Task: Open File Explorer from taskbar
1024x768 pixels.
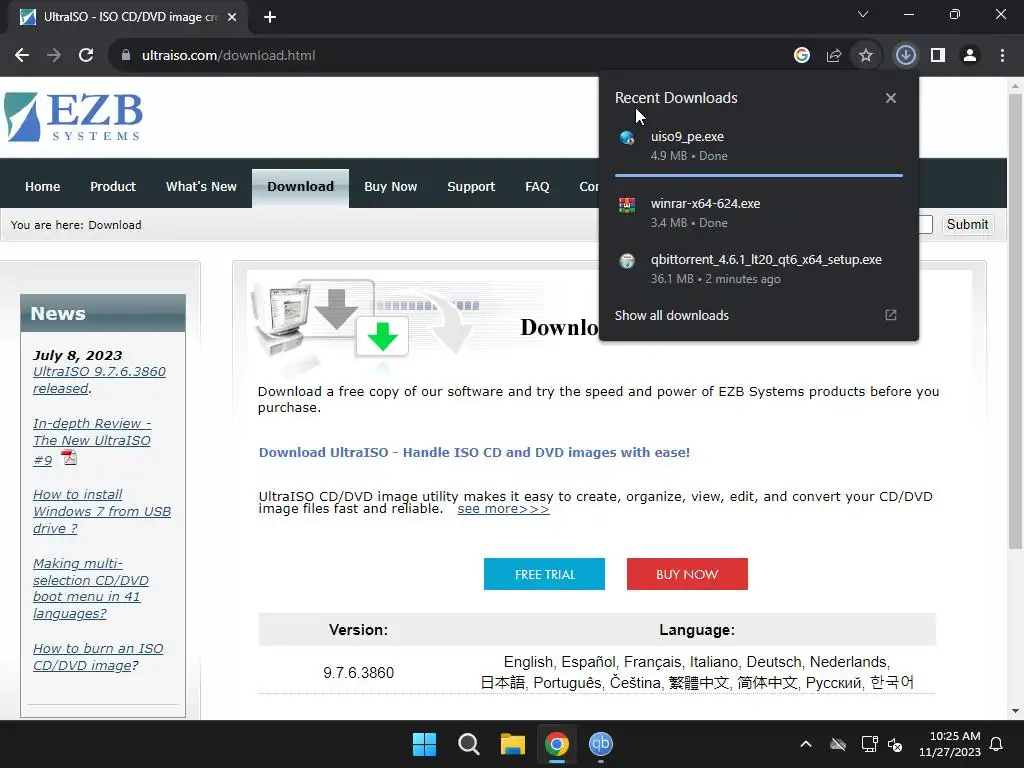Action: point(513,744)
